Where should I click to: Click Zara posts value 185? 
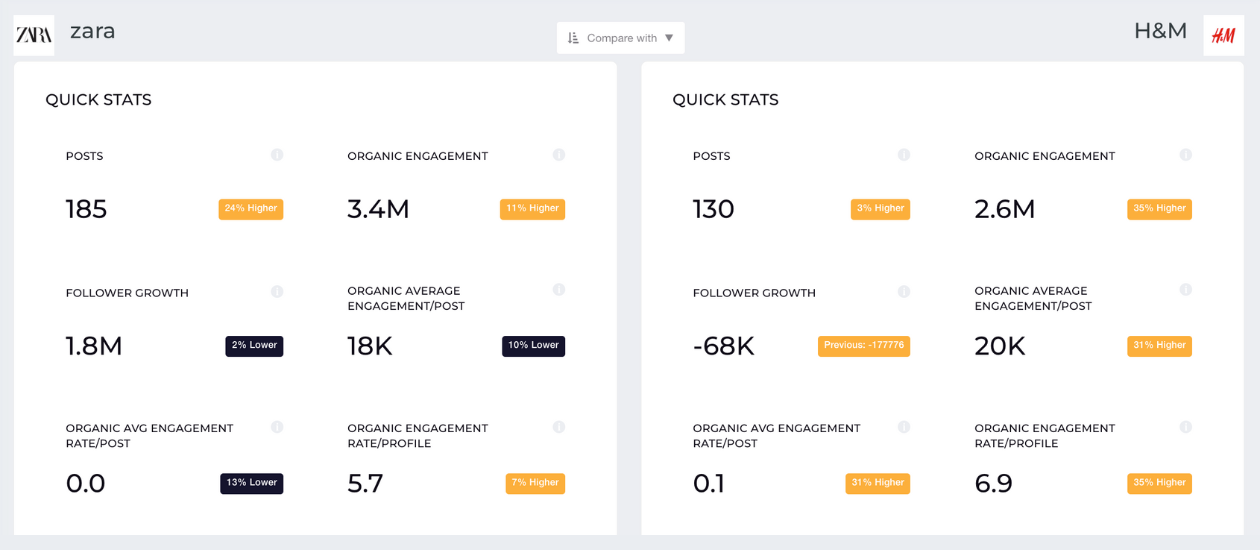[x=86, y=209]
